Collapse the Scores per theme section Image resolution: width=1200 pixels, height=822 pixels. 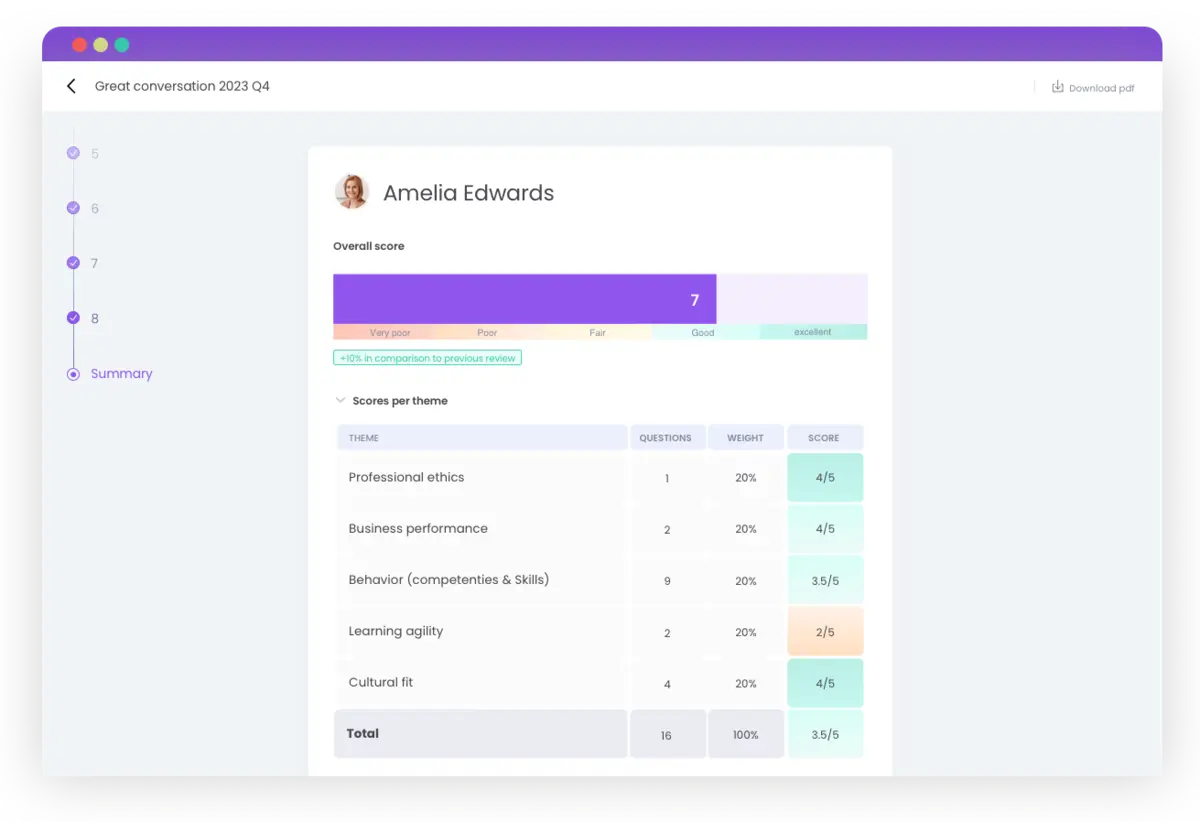point(340,400)
